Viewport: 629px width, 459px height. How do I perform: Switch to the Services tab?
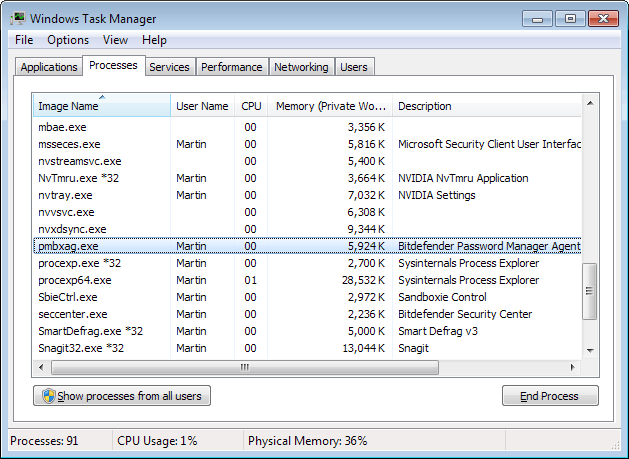(170, 67)
